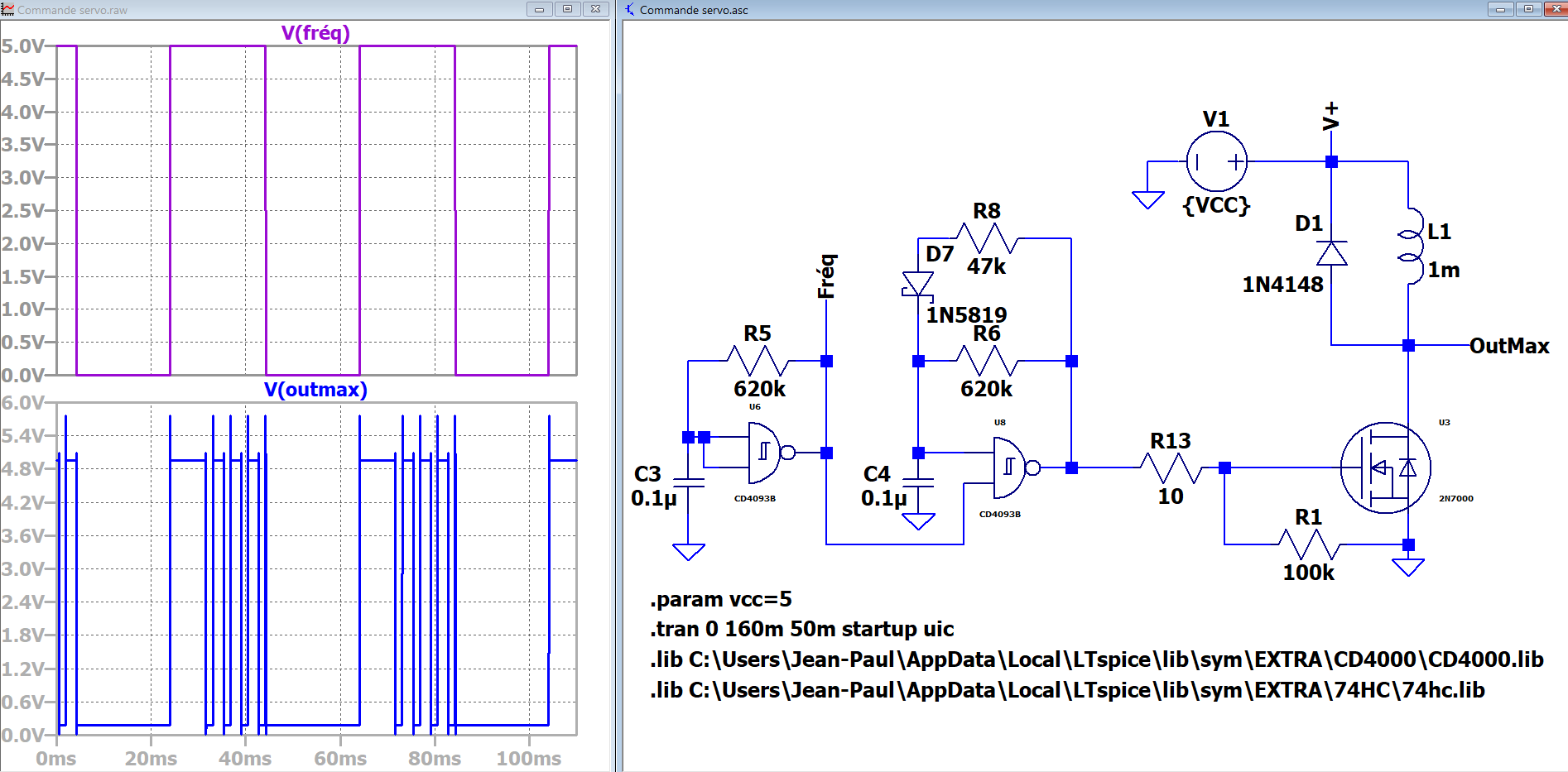This screenshot has width=1568, height=772.
Task: Click the waveform time axis at 60ms
Action: (340, 758)
